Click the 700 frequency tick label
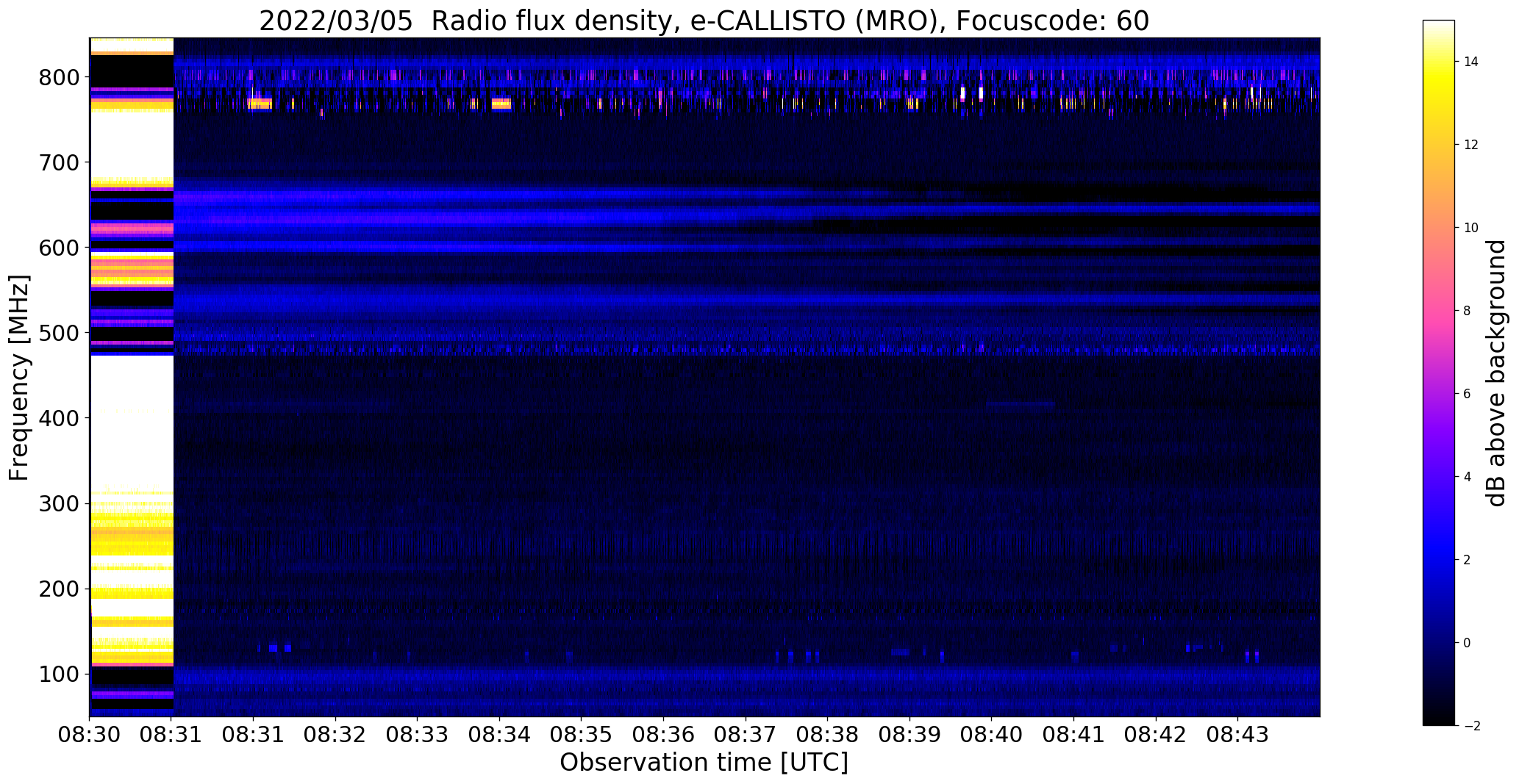The width and height of the screenshot is (1519, 784). (x=58, y=162)
